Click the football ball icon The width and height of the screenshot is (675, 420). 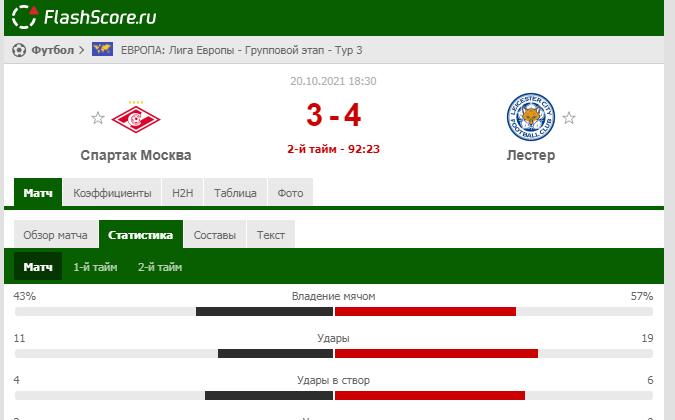(x=19, y=50)
